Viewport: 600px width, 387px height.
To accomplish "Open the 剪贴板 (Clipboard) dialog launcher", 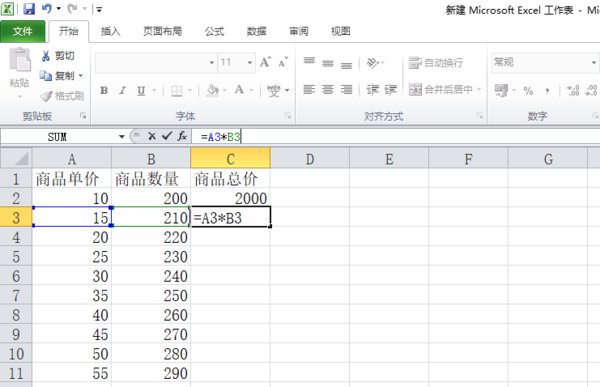I will tap(83, 116).
